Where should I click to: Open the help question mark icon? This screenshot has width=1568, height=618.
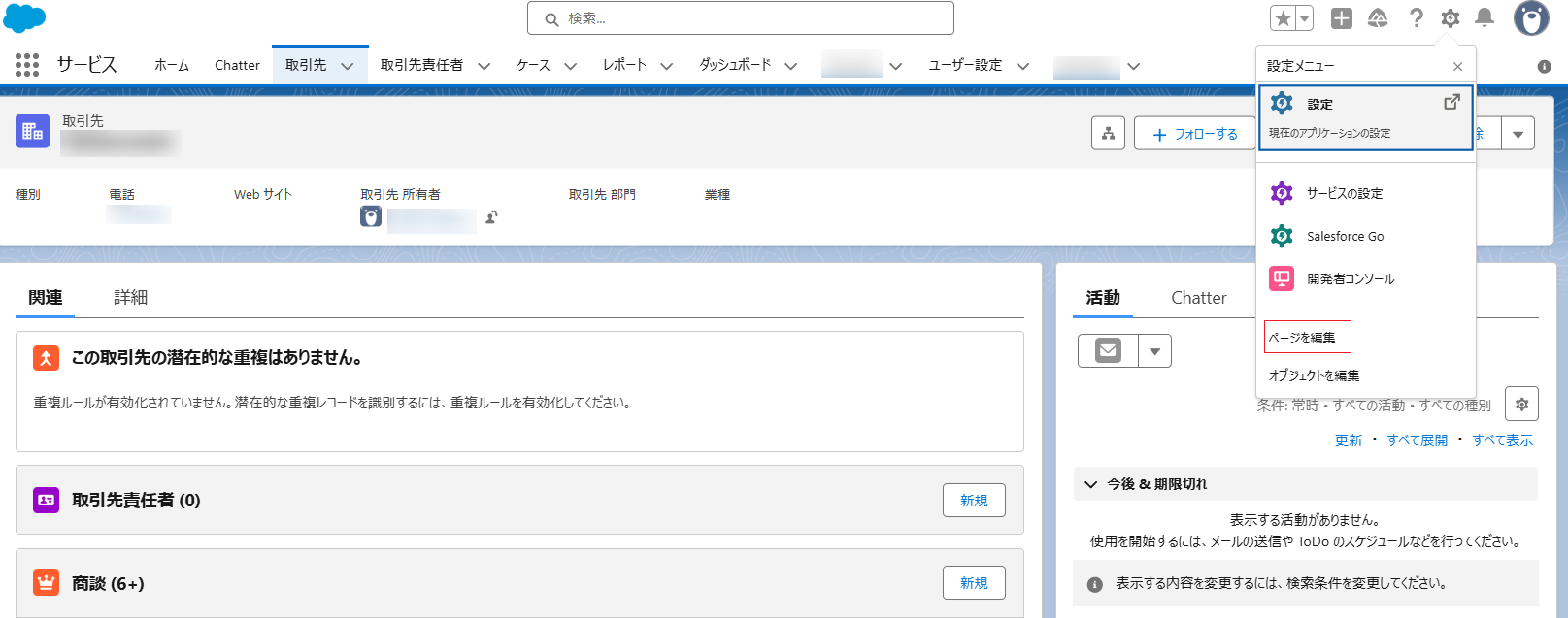tap(1417, 18)
